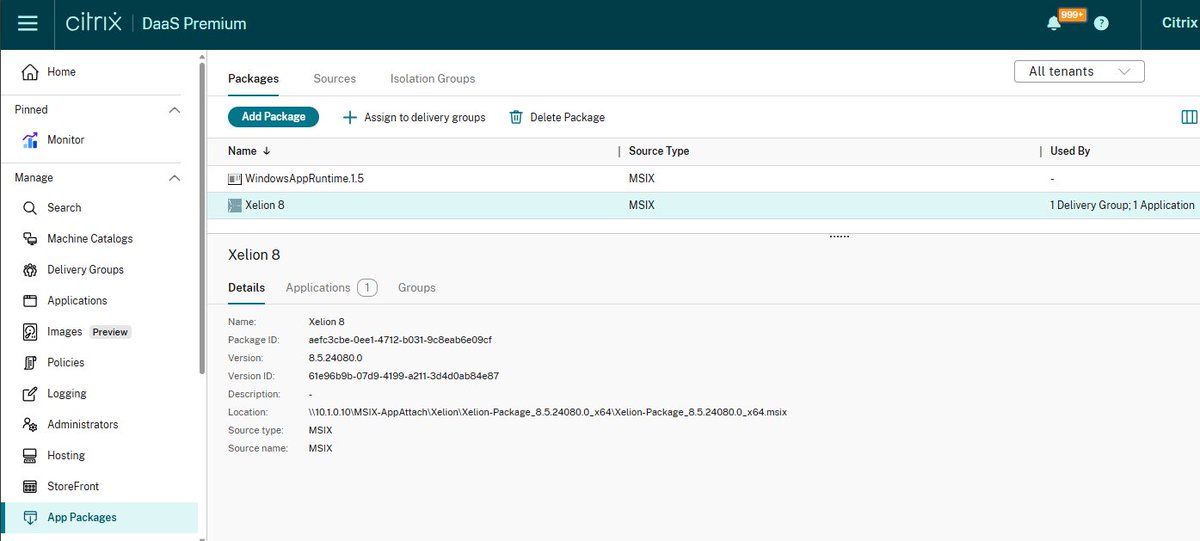1200x541 pixels.
Task: Click the Location path value
Action: [x=548, y=412]
